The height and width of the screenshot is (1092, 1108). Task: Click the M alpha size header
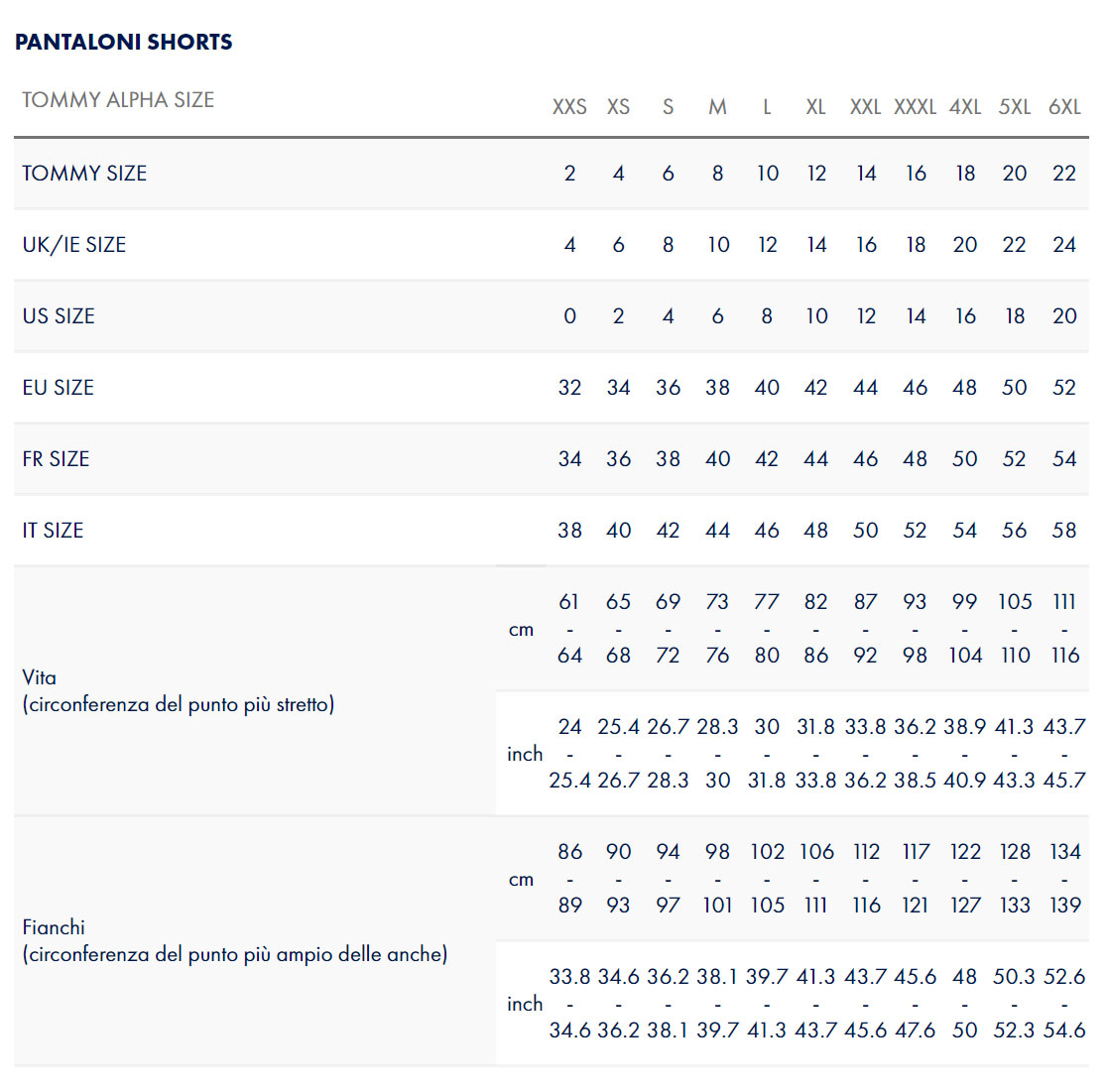pyautogui.click(x=717, y=107)
